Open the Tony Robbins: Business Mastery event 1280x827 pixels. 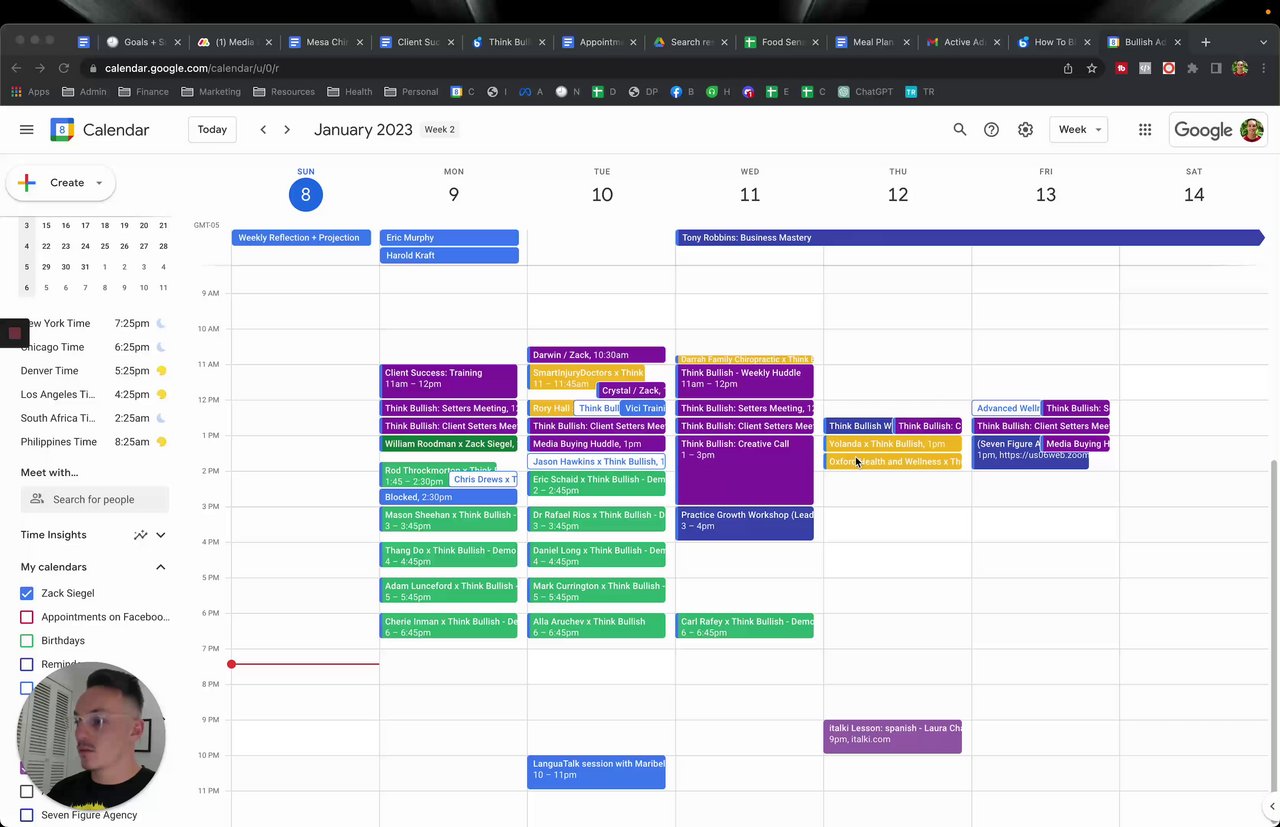pos(970,238)
